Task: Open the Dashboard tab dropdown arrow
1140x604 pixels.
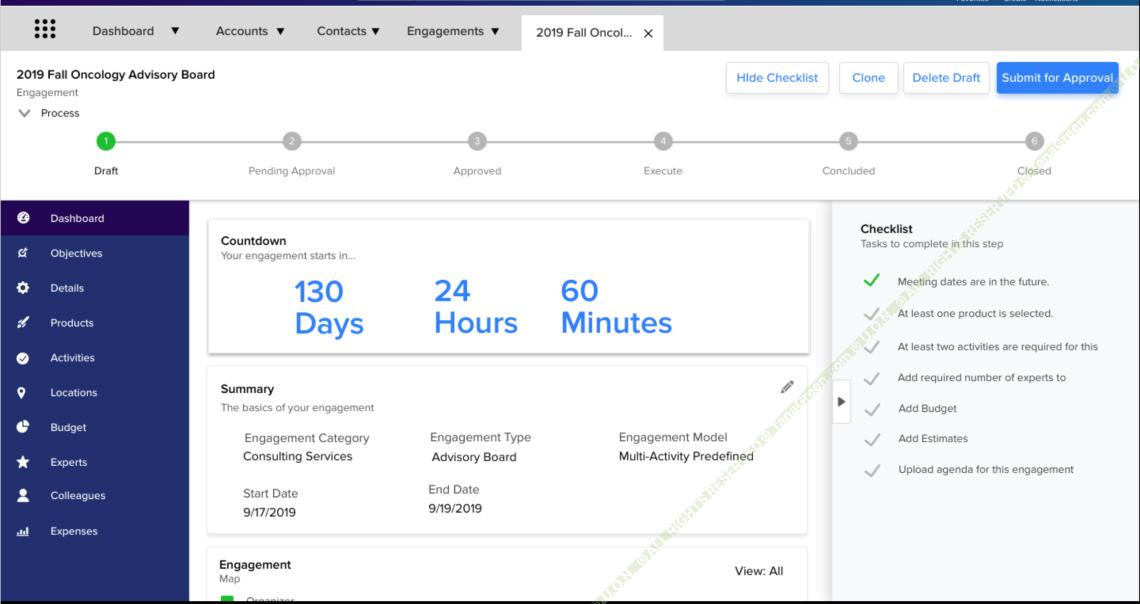Action: tap(174, 31)
